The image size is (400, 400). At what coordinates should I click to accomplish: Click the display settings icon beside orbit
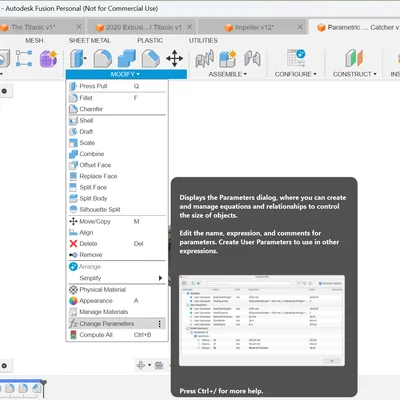coord(159,365)
